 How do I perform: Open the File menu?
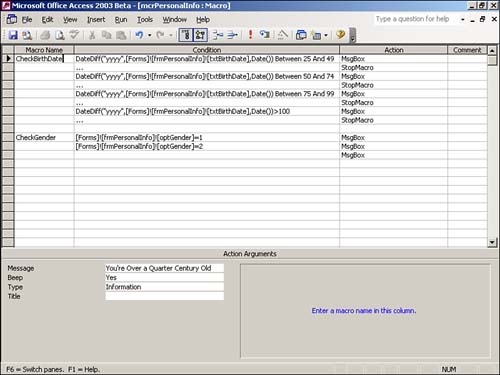[27, 20]
